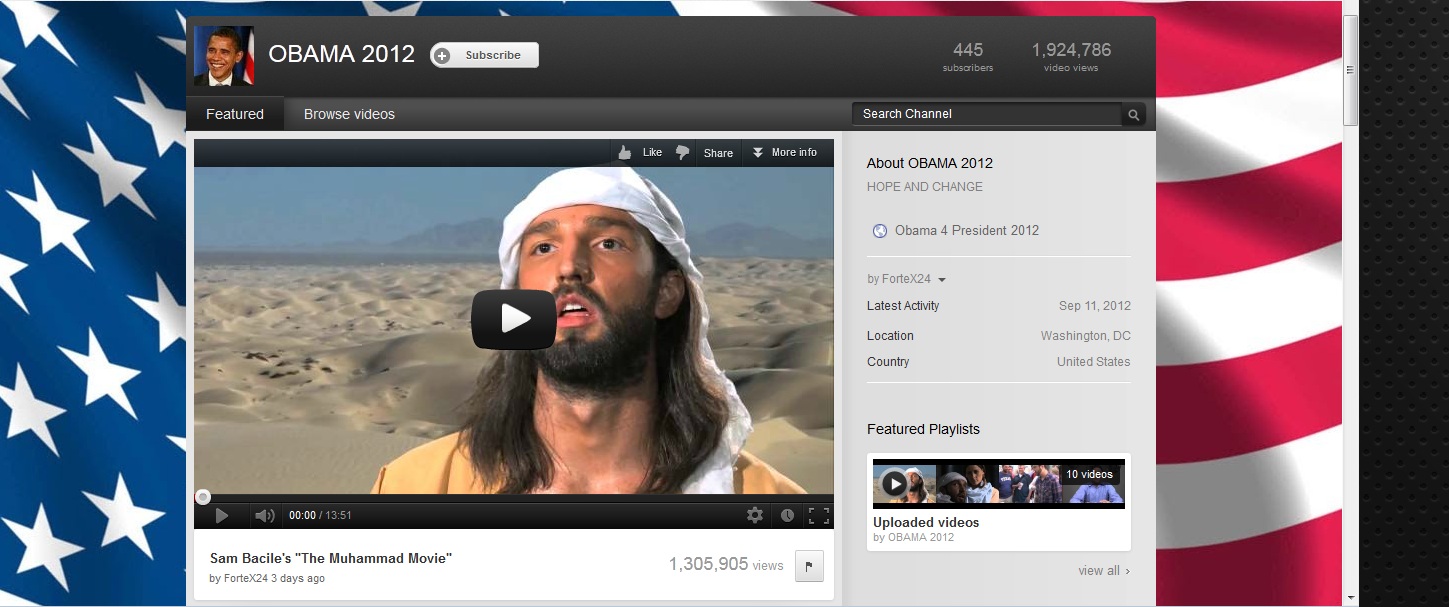Mute the video with speaker icon
1449x607 pixels.
[x=264, y=515]
